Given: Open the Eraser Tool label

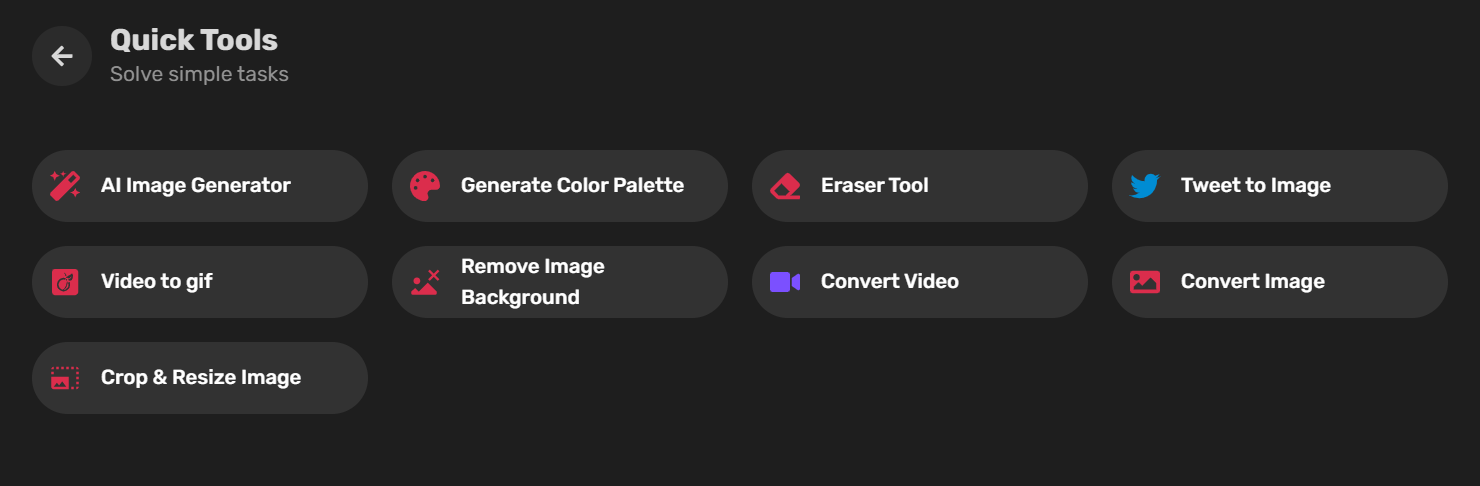Looking at the screenshot, I should coord(875,185).
